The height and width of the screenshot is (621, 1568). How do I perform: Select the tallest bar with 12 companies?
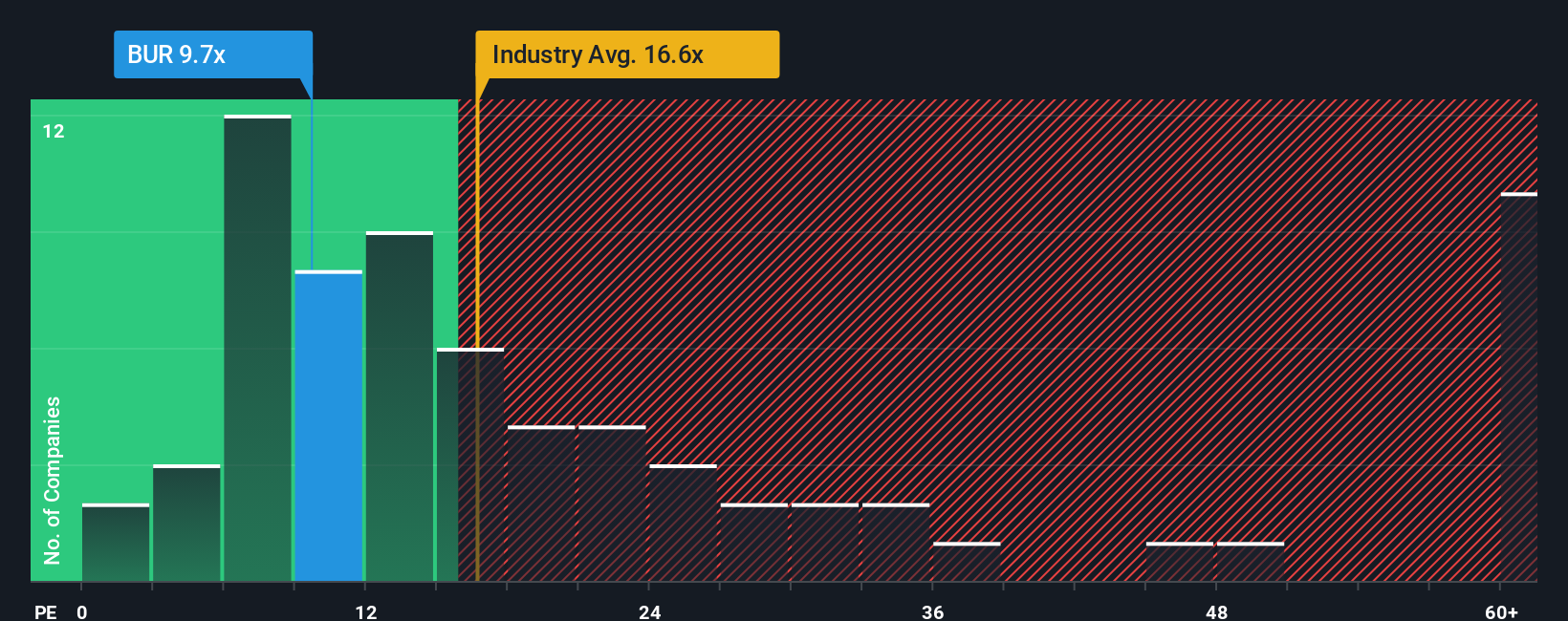(x=257, y=348)
